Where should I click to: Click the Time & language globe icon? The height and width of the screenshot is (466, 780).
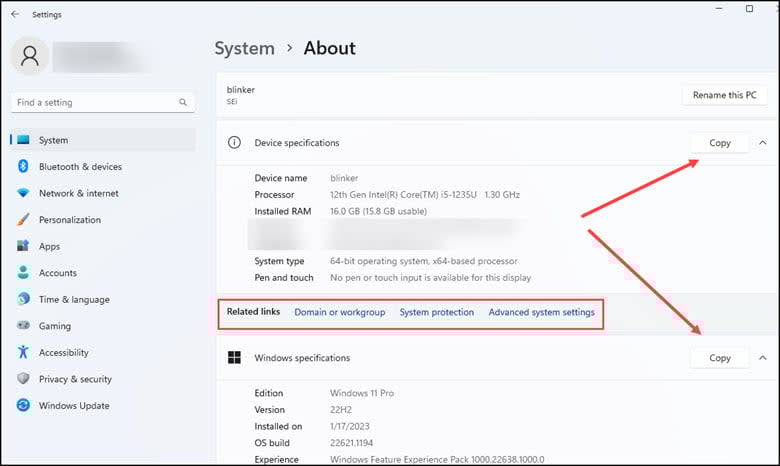click(x=23, y=299)
